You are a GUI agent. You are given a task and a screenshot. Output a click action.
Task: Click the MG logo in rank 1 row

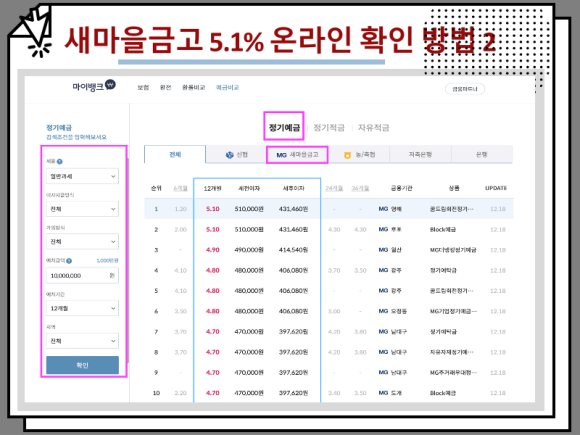(383, 209)
